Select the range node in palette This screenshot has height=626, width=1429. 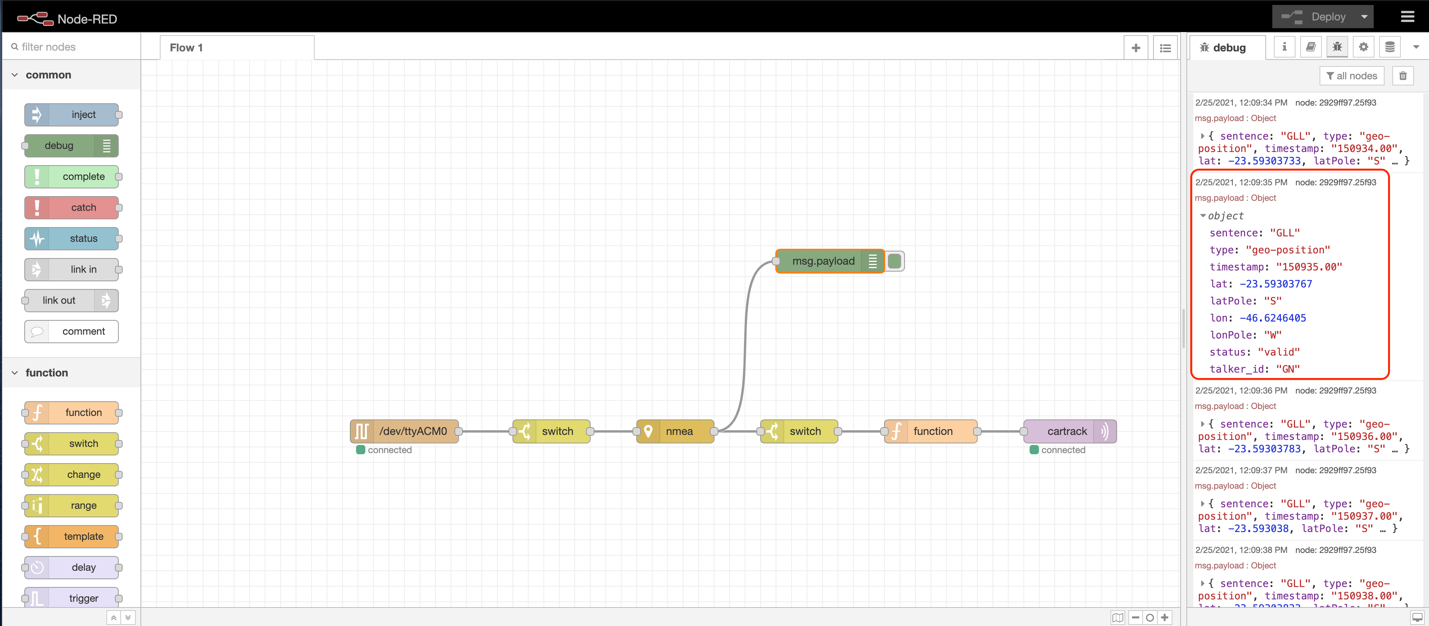72,505
